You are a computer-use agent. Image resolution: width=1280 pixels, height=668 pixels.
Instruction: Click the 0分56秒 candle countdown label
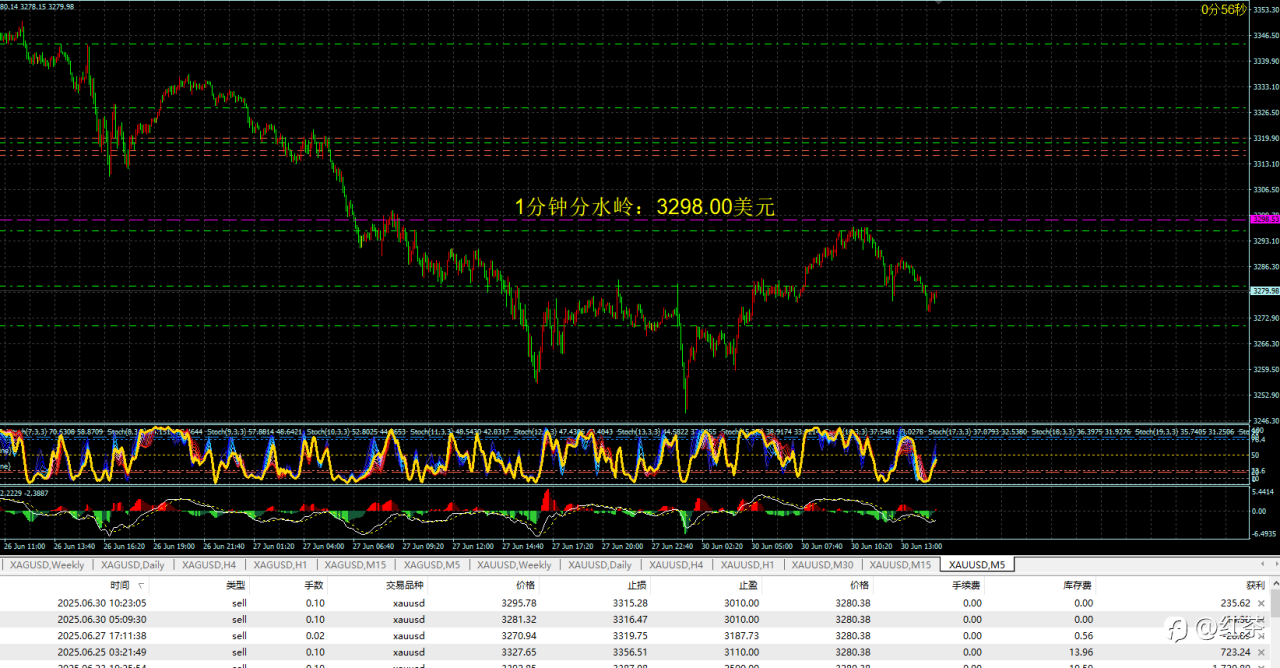(1224, 9)
